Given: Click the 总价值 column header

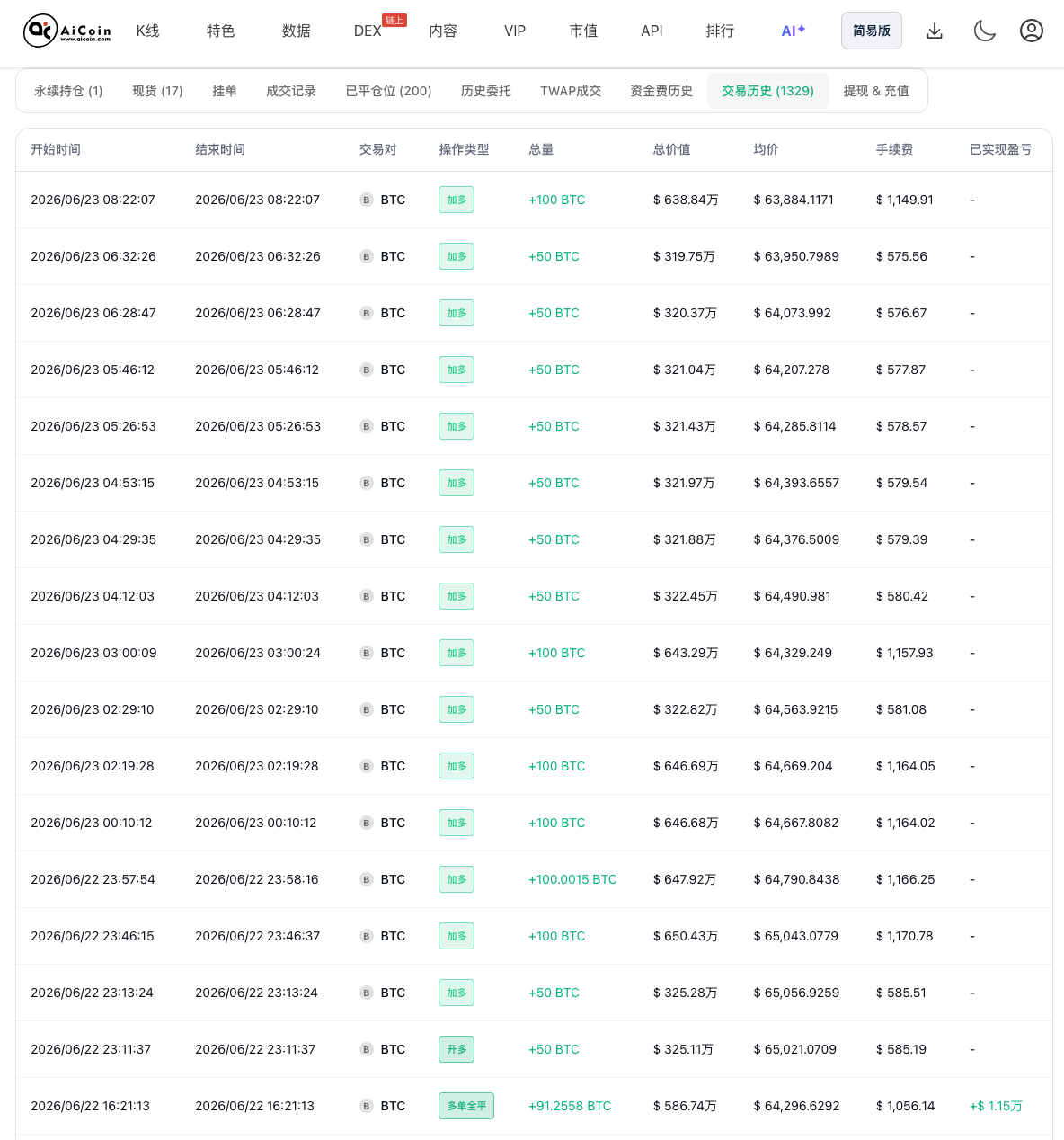Looking at the screenshot, I should click(x=672, y=149).
